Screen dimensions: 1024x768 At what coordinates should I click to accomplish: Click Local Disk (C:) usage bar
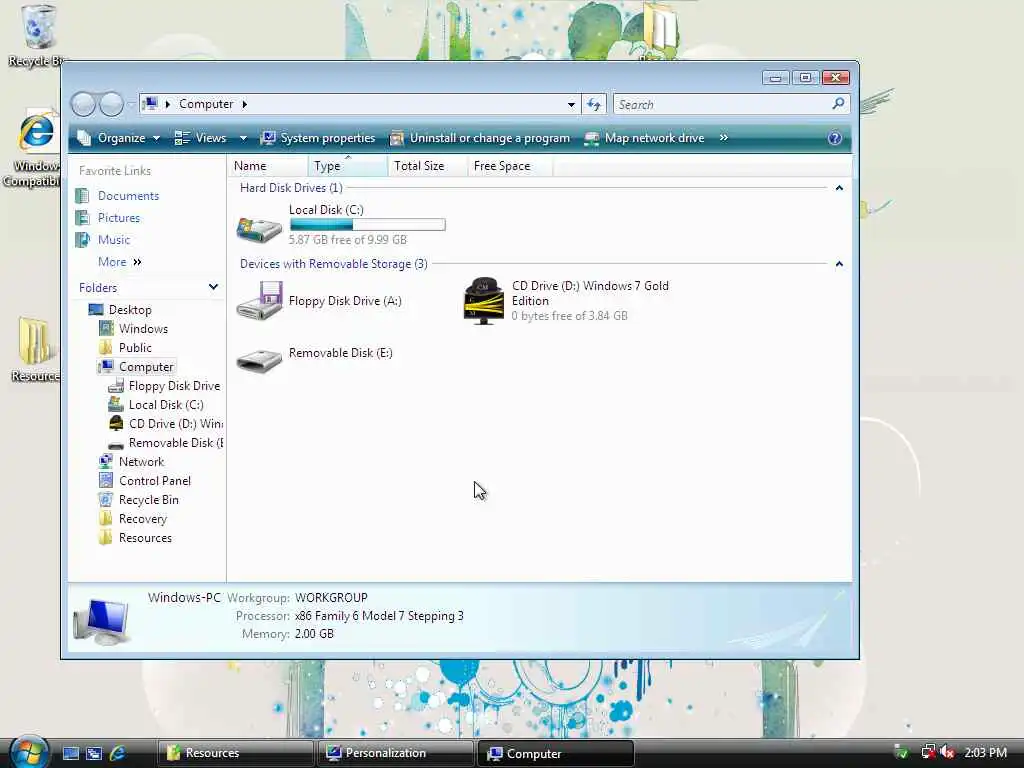[x=368, y=225]
